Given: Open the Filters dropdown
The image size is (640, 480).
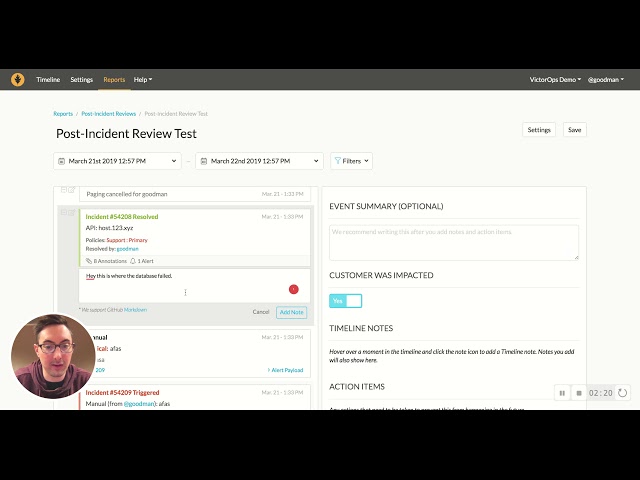Looking at the screenshot, I should click(x=351, y=161).
